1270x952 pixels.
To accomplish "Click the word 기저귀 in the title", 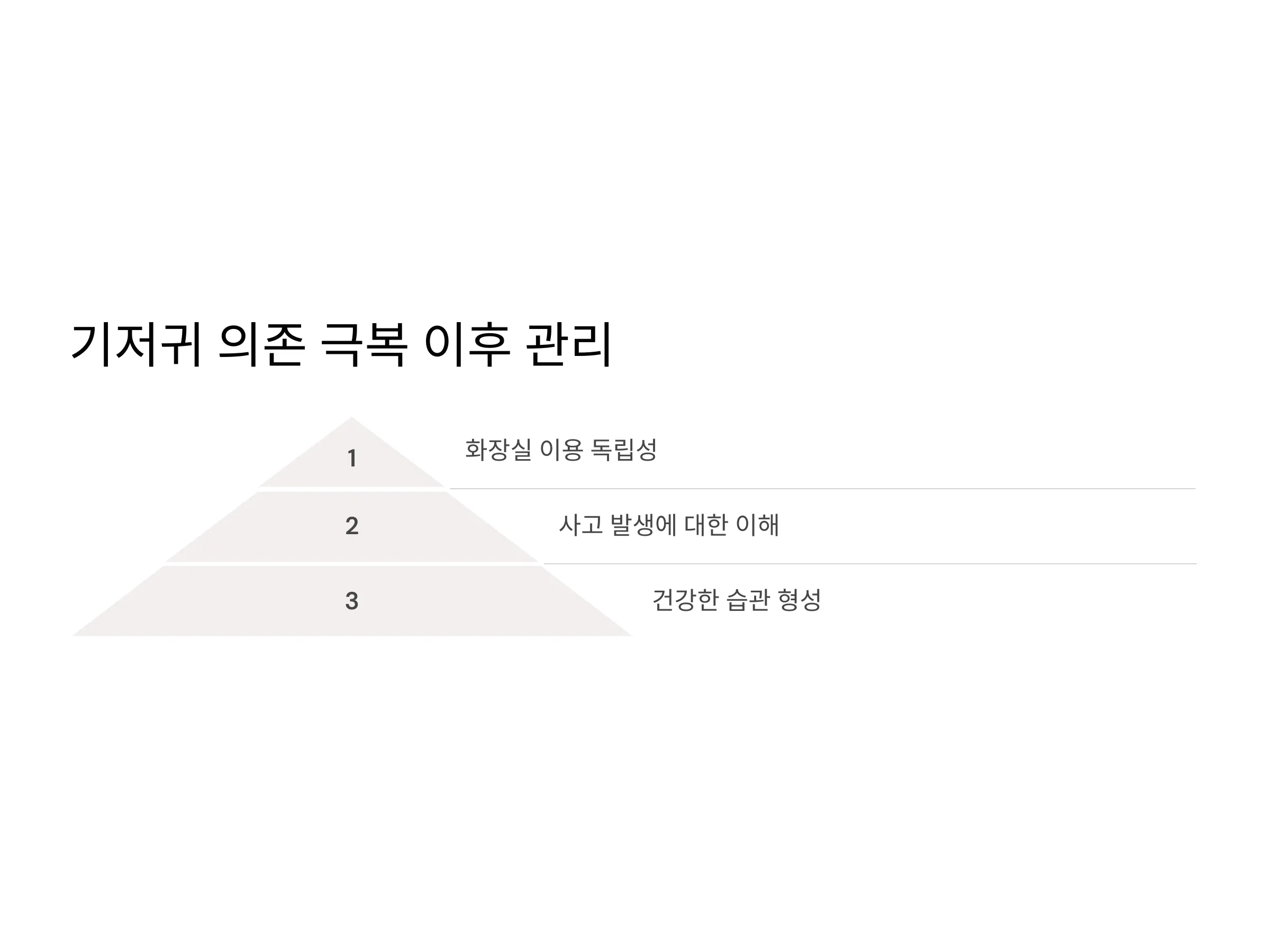I will pos(137,345).
